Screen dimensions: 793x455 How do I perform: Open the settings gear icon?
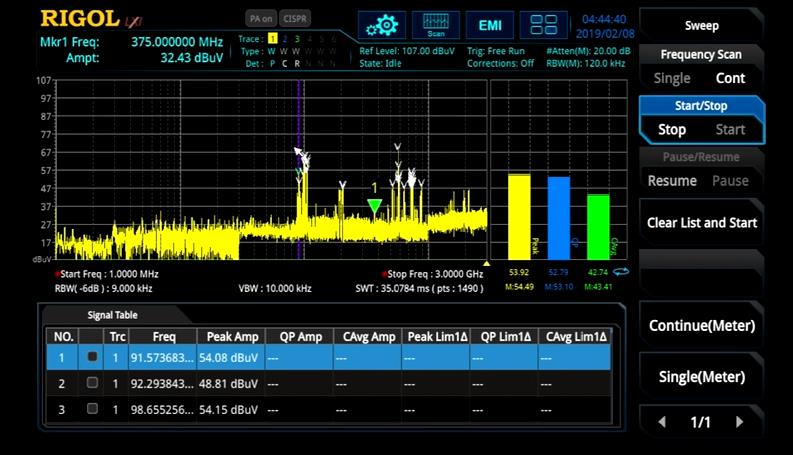[382, 24]
